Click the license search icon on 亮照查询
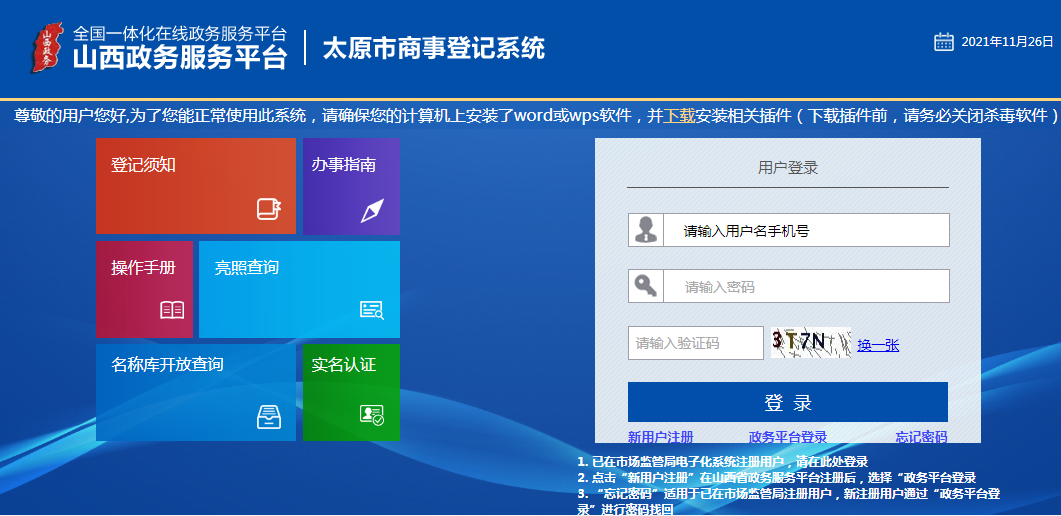Image resolution: width=1061 pixels, height=516 pixels. [x=372, y=310]
